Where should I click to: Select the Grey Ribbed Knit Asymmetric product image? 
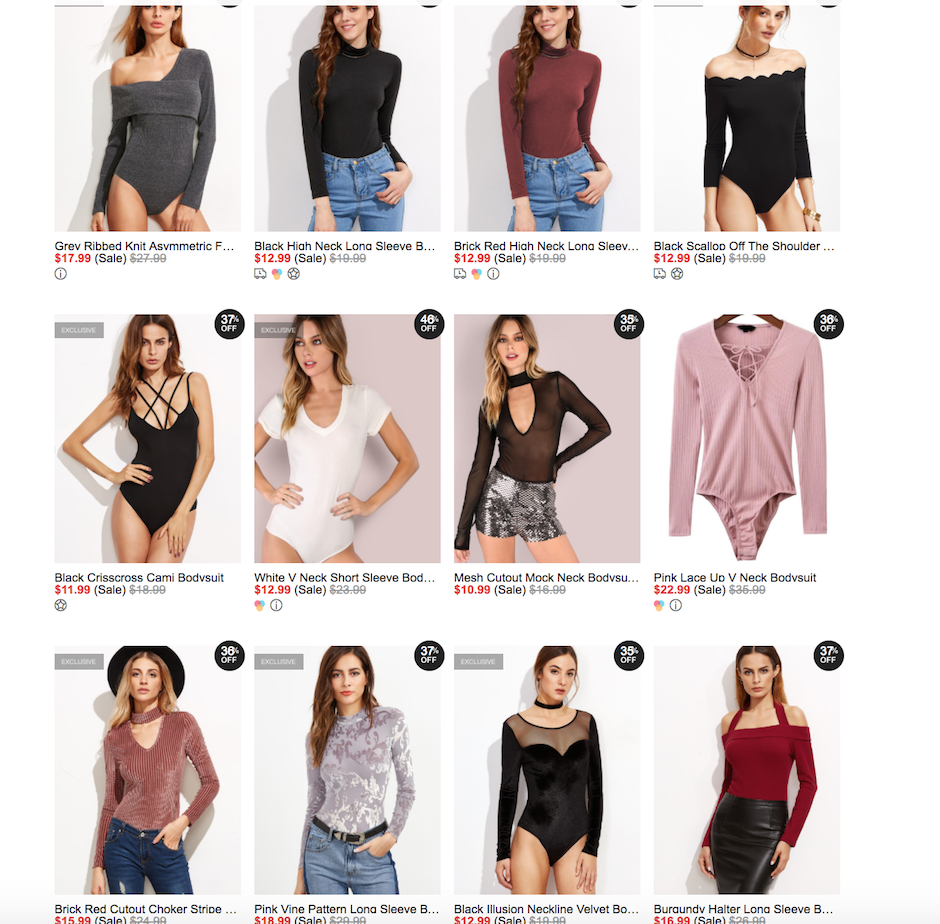[147, 118]
